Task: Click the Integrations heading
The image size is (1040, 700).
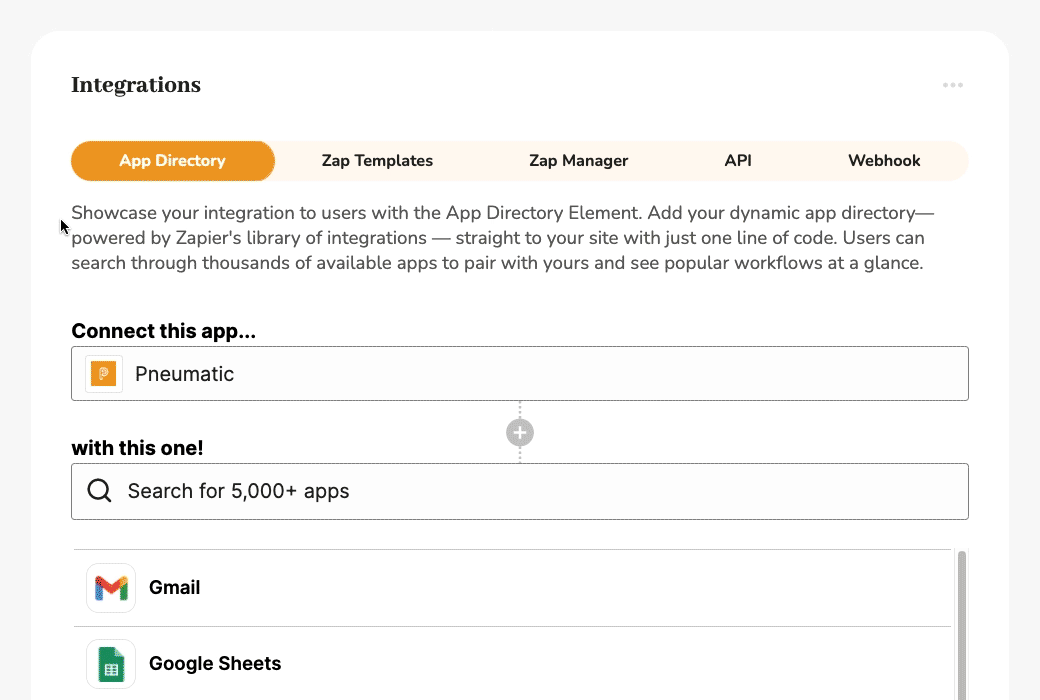Action: pyautogui.click(x=136, y=85)
